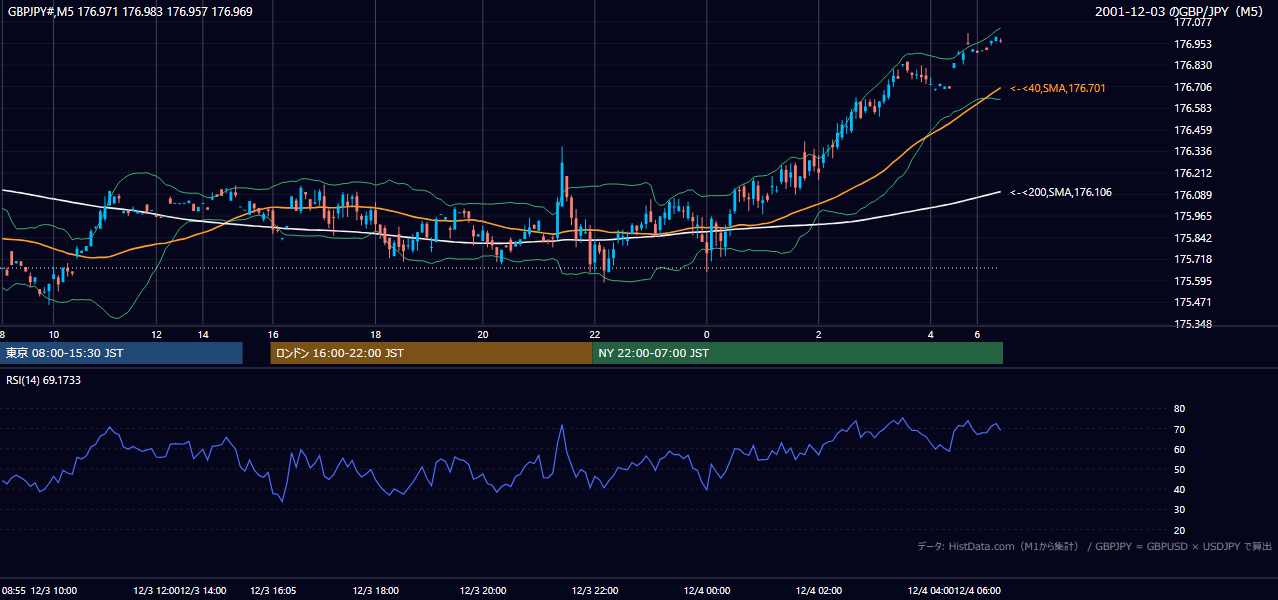
Task: Click the 40 SMA label showing 176.701
Action: (x=1058, y=89)
